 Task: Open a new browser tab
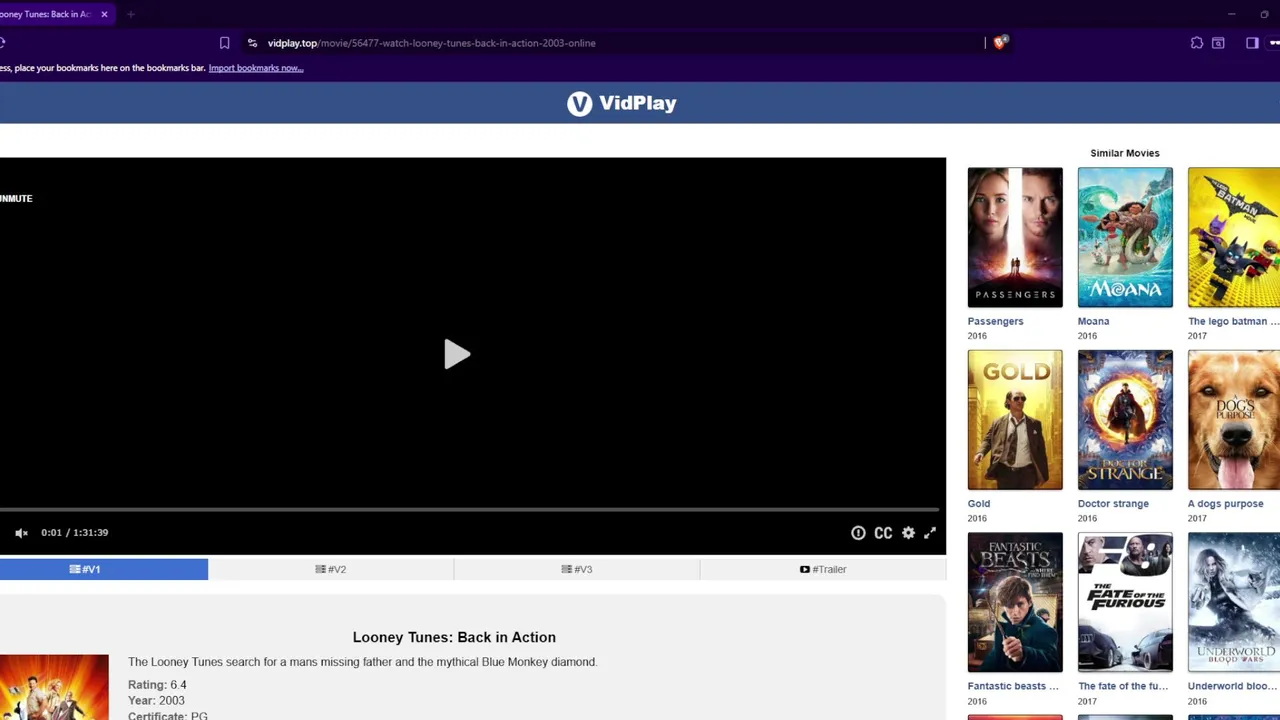pos(131,14)
